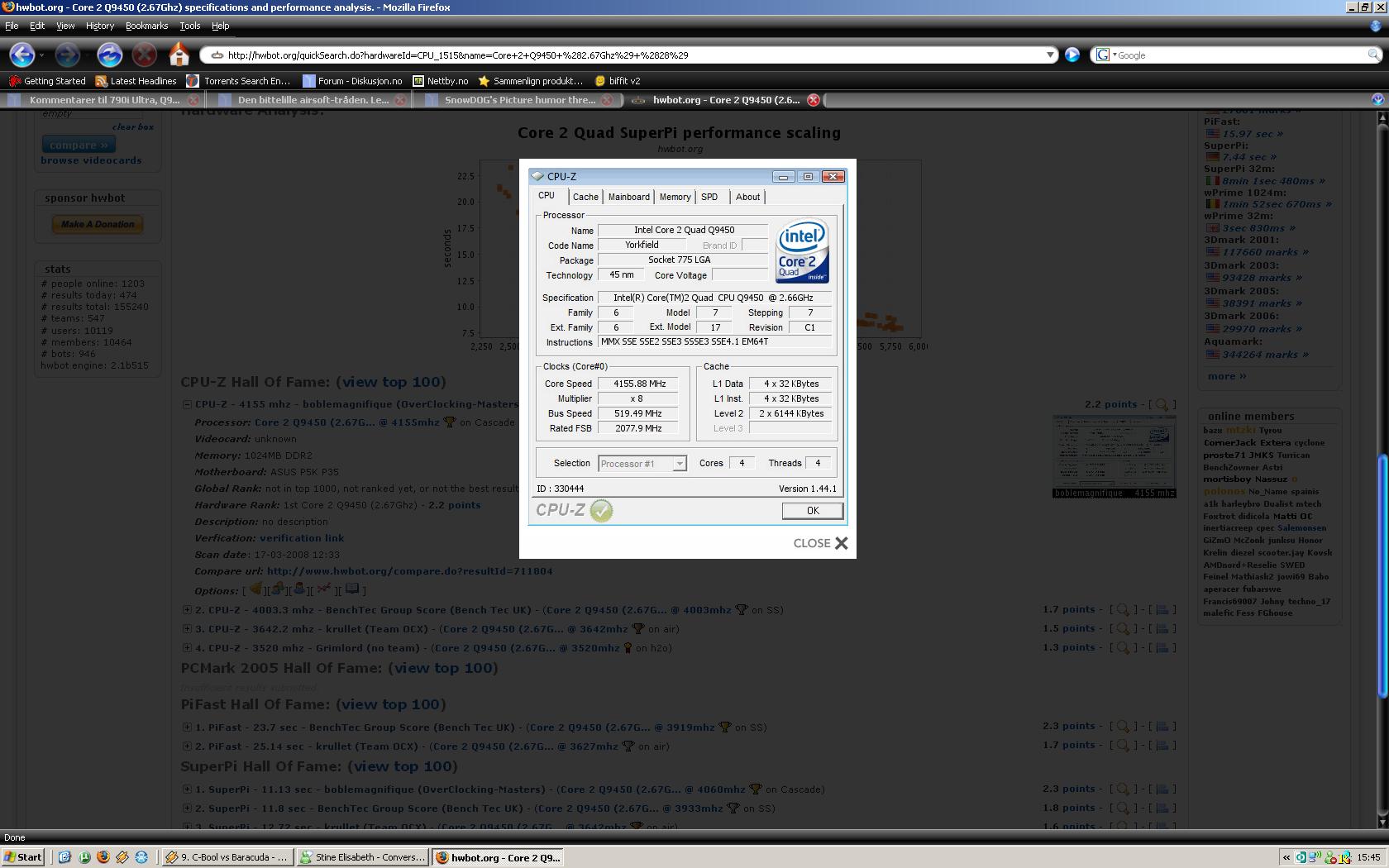Click the Make A Donation button

coord(98,224)
